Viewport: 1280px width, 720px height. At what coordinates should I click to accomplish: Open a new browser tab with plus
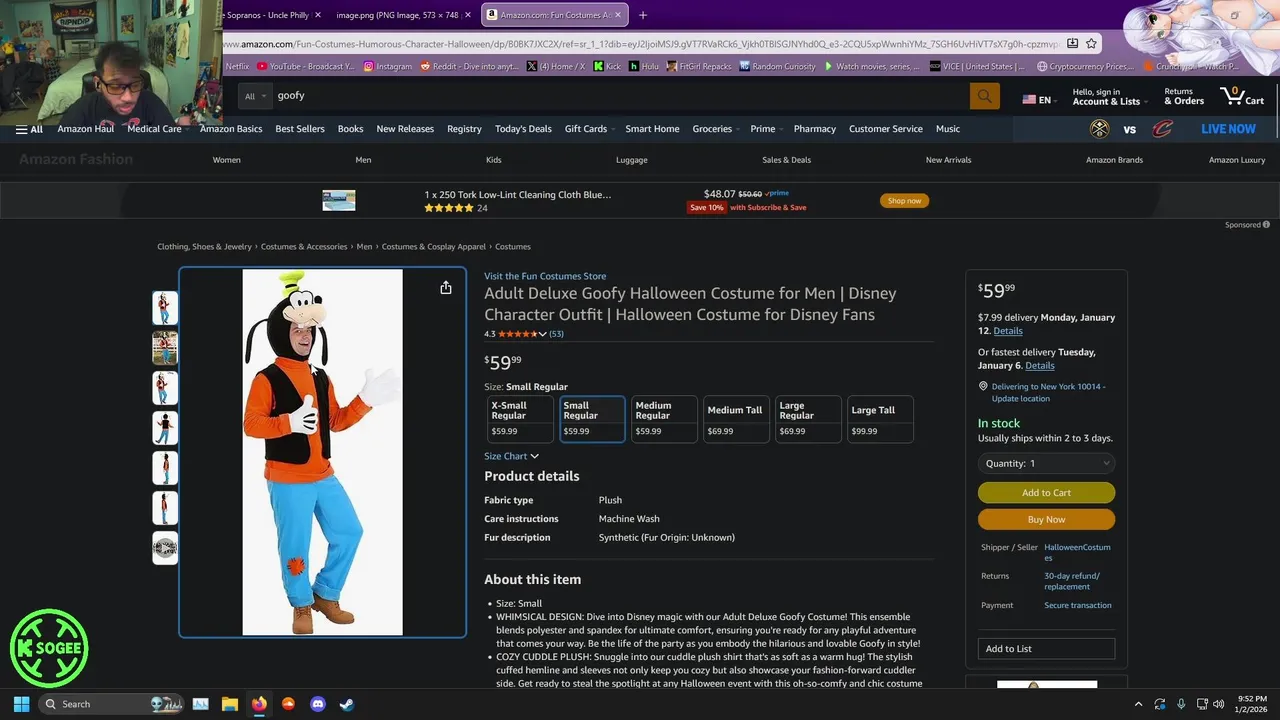point(643,15)
